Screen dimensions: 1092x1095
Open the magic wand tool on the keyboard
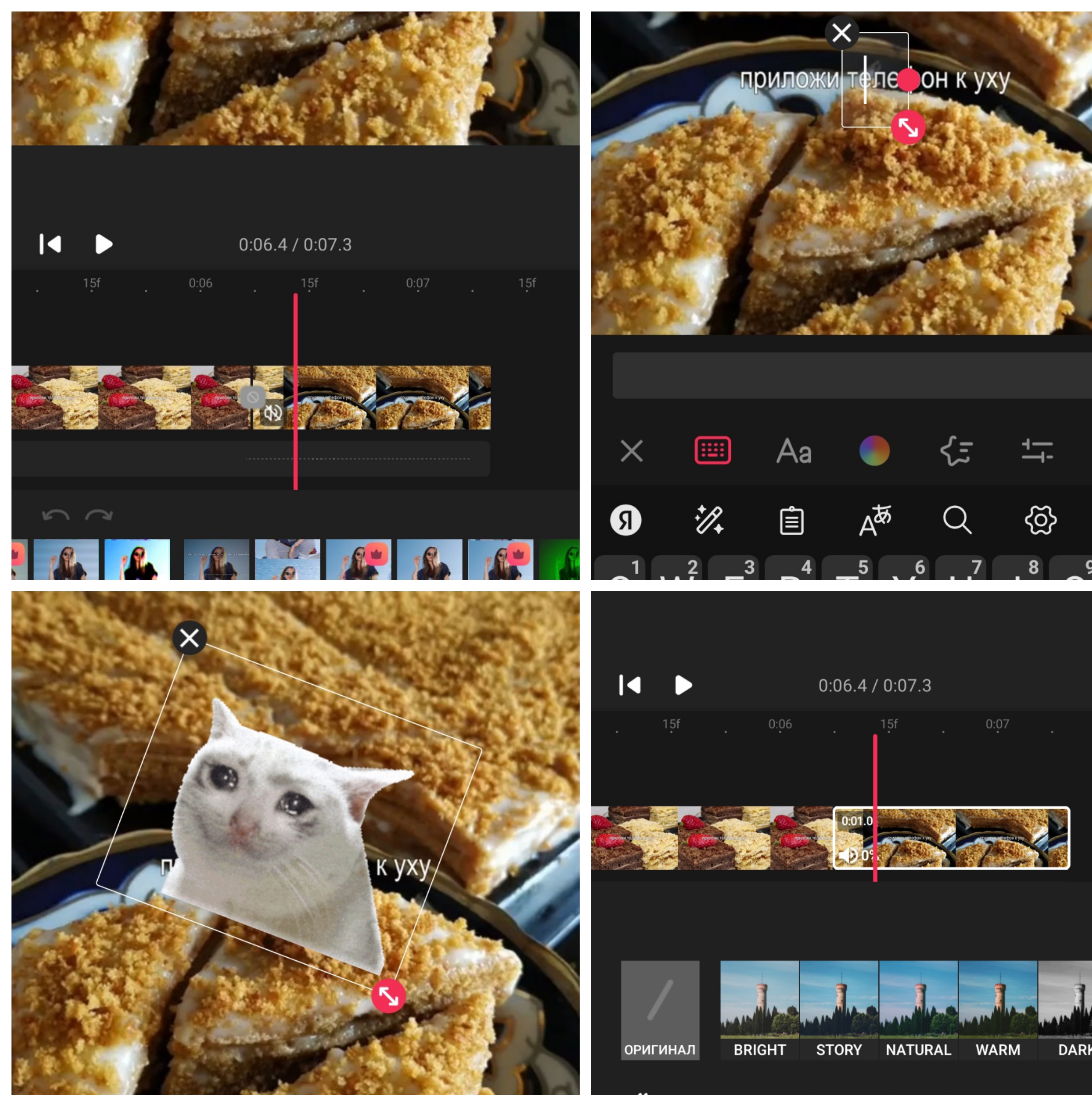point(709,520)
